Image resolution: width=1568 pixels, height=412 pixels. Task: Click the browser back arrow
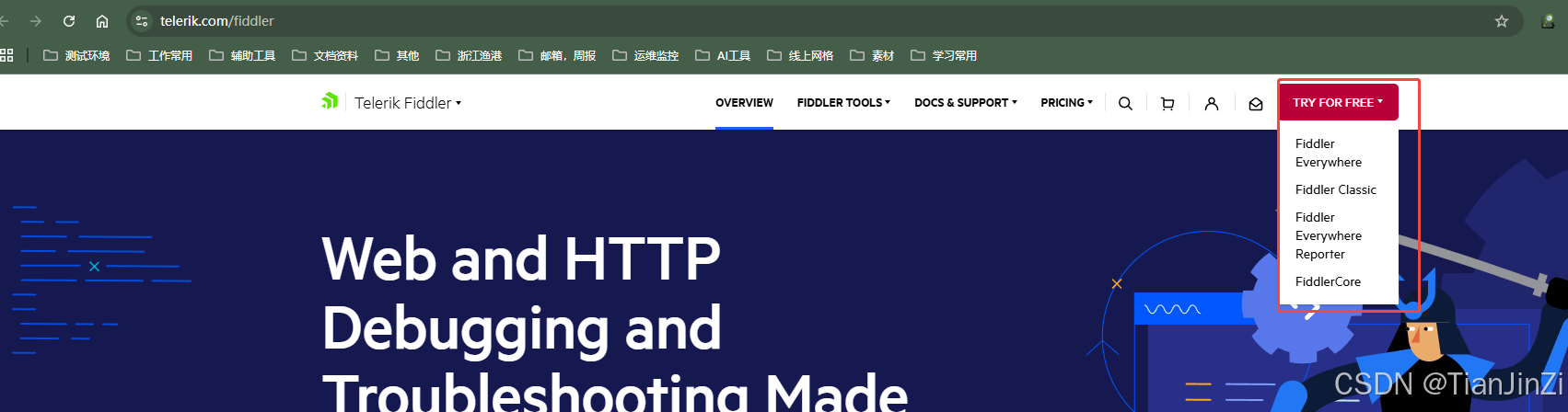[4, 20]
